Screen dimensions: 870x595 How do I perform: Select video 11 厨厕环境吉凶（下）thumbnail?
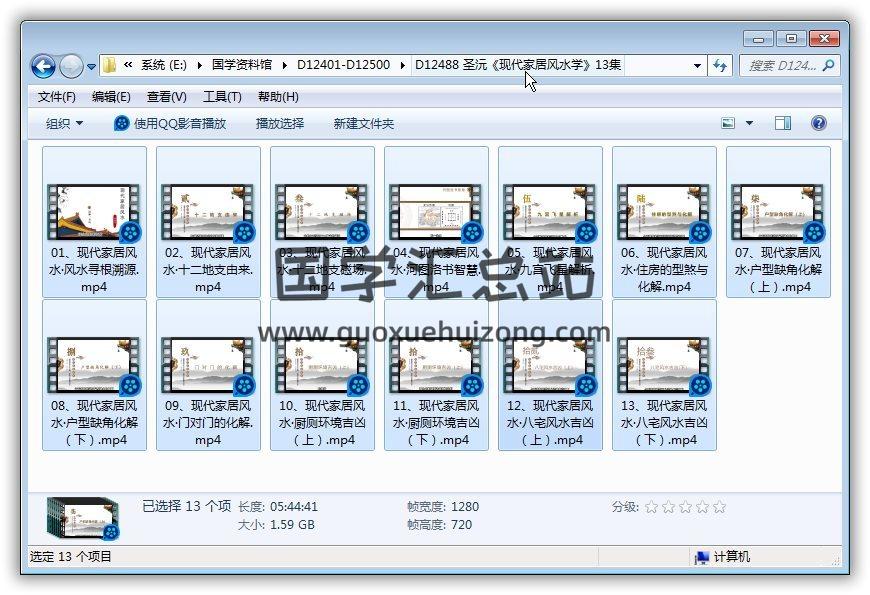pyautogui.click(x=436, y=366)
